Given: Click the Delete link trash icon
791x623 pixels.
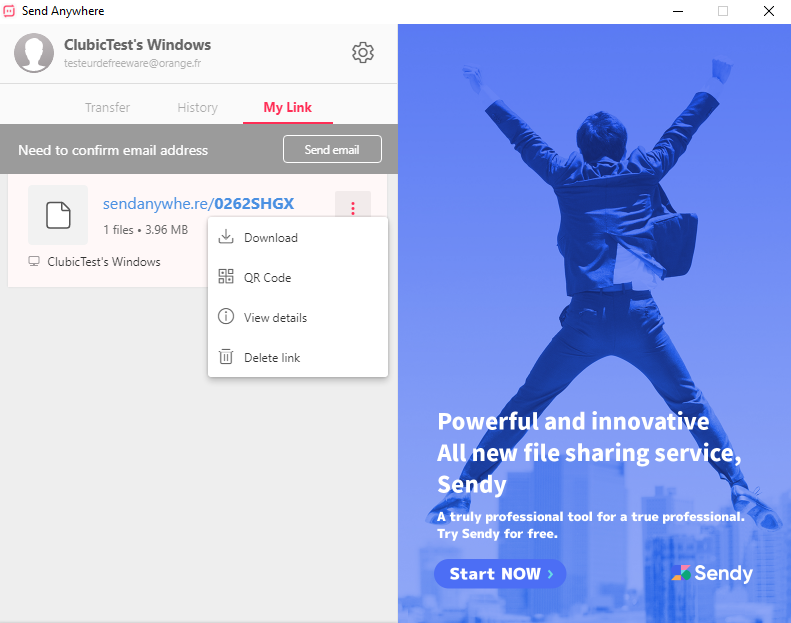Looking at the screenshot, I should [x=225, y=357].
